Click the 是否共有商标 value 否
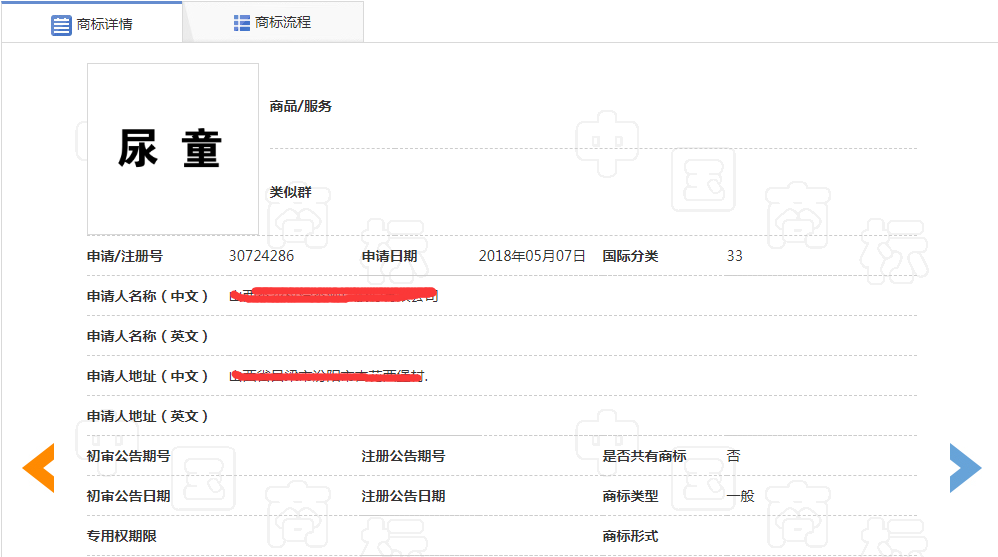This screenshot has height=557, width=998. click(733, 456)
